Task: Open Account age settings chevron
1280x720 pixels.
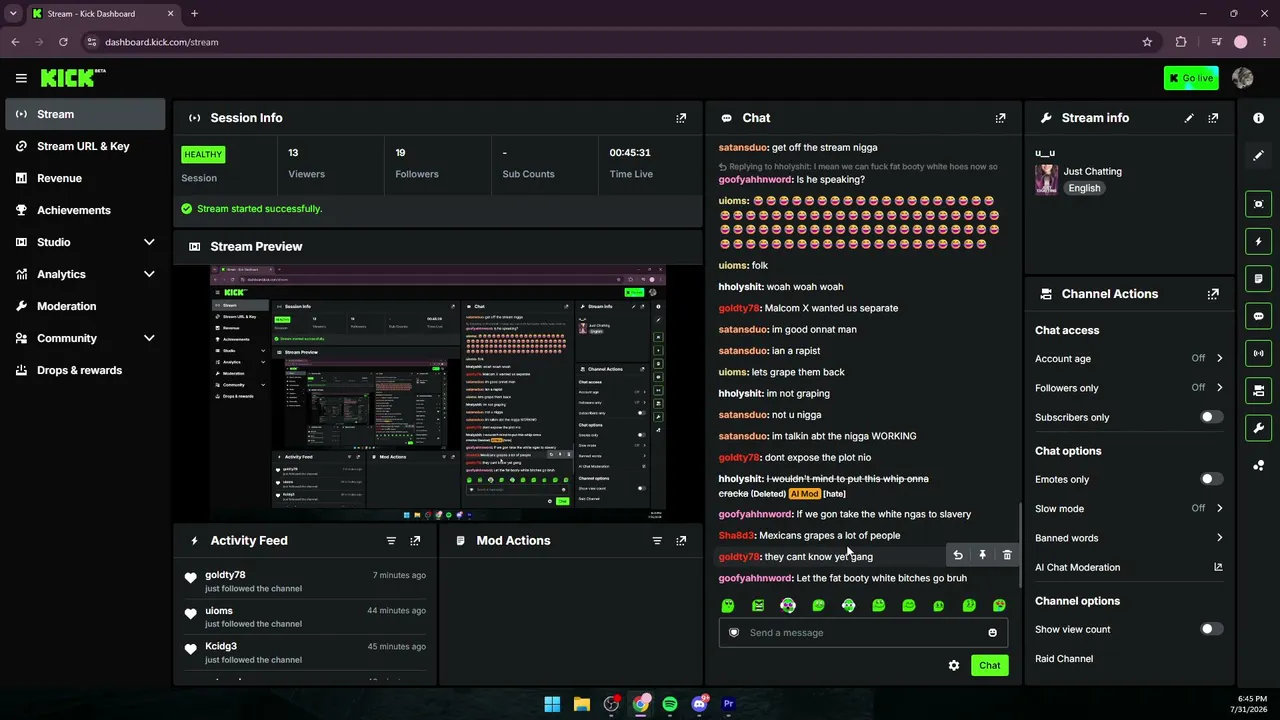Action: coord(1219,358)
